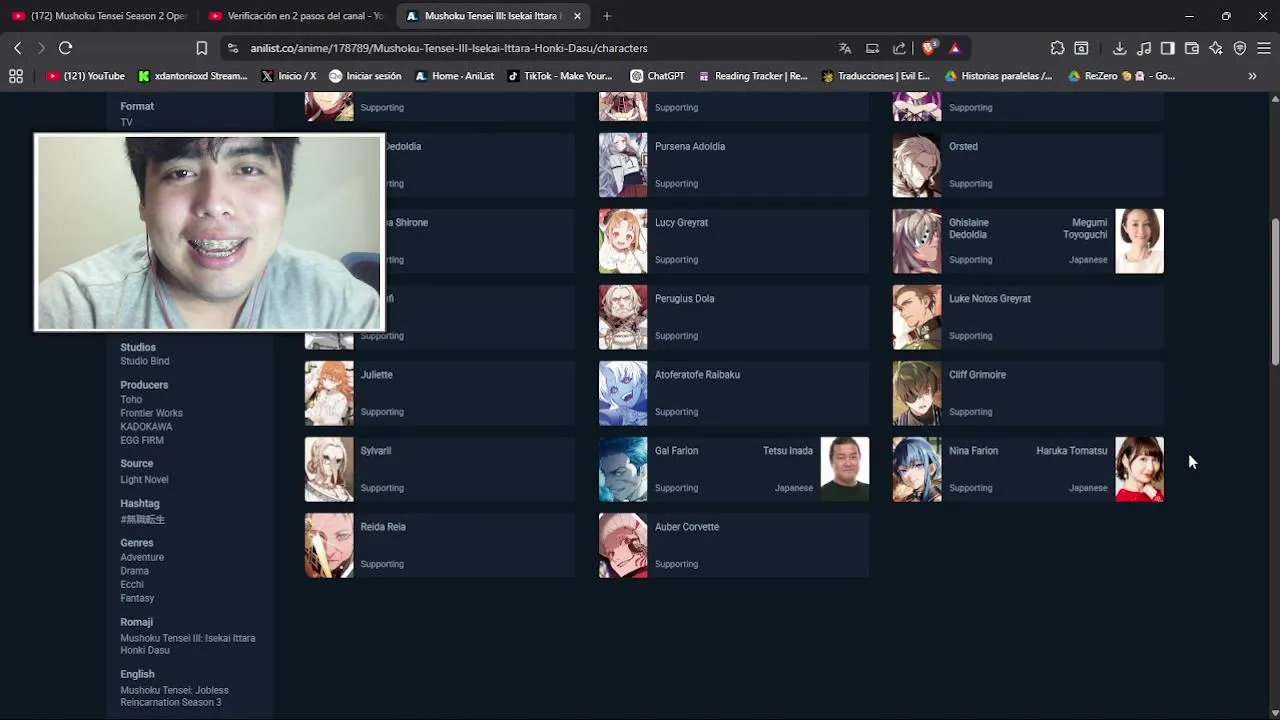The width and height of the screenshot is (1280, 720).
Task: Open the Studio Bind studio link
Action: [145, 361]
